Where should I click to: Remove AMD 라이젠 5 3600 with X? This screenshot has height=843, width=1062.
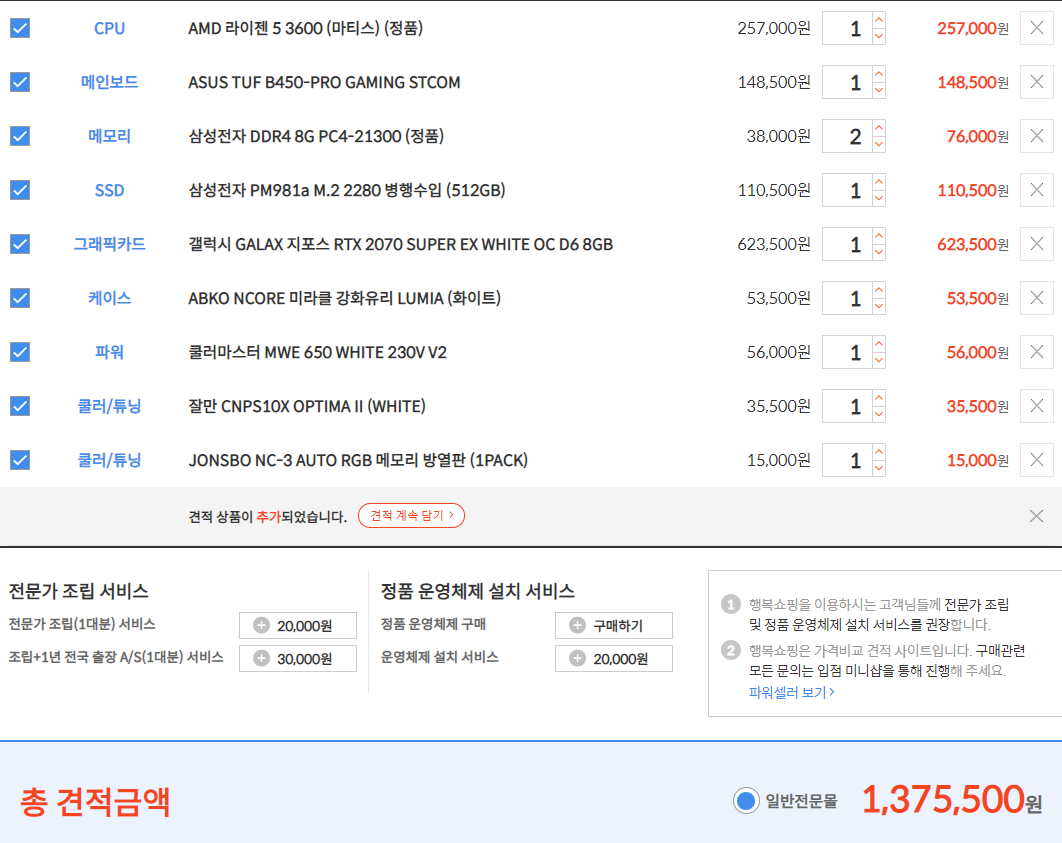(x=1036, y=28)
